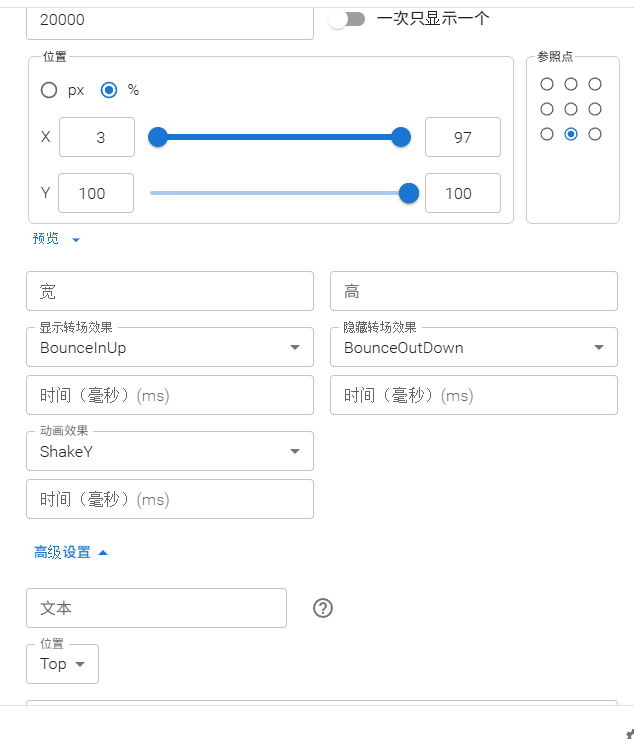Click the question mark help icon
This screenshot has height=739, width=634.
(323, 608)
